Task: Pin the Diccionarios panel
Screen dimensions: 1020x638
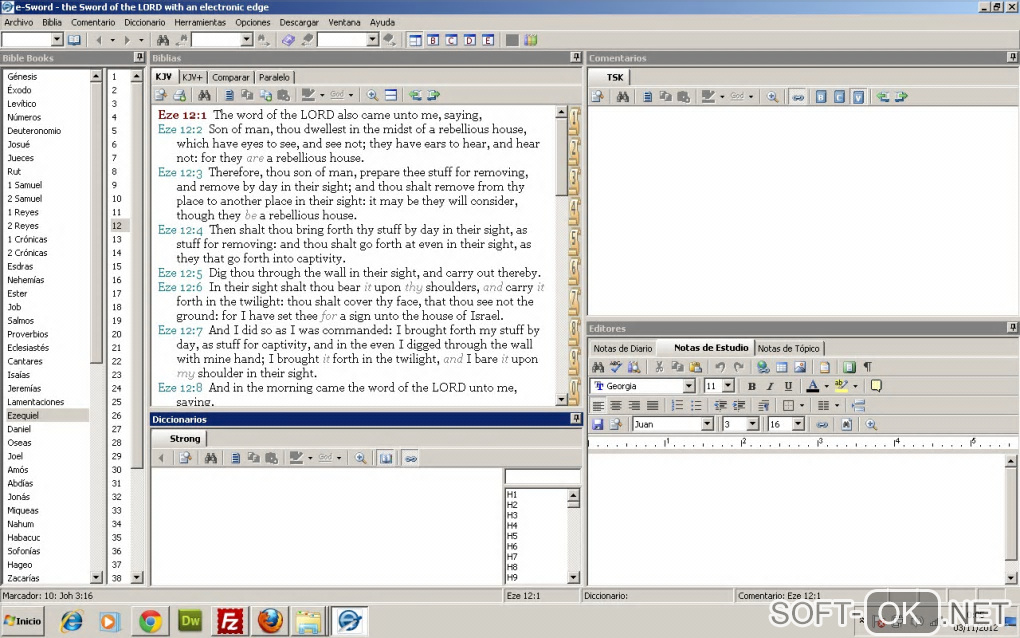Action: click(576, 419)
